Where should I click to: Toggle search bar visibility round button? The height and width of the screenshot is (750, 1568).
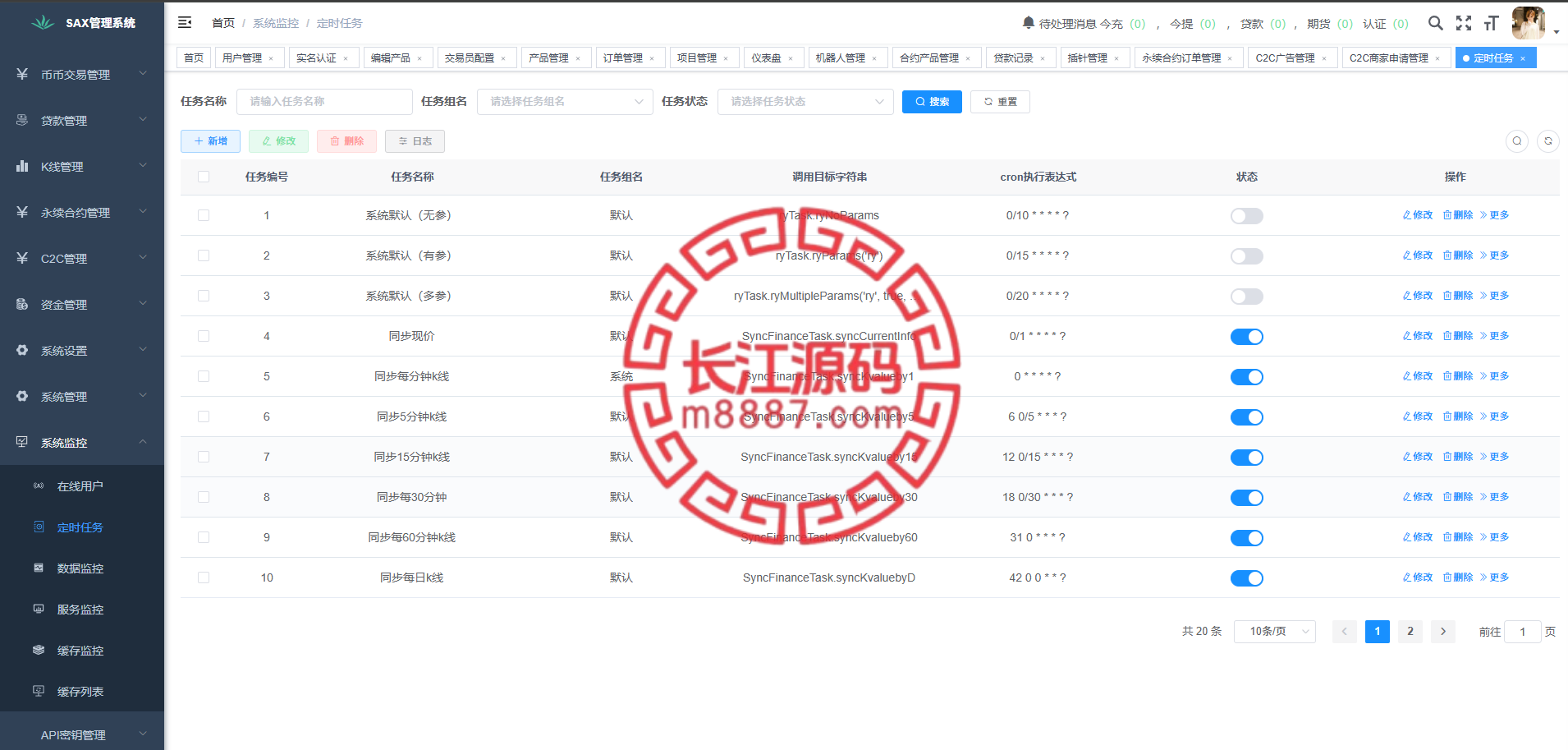(1517, 141)
